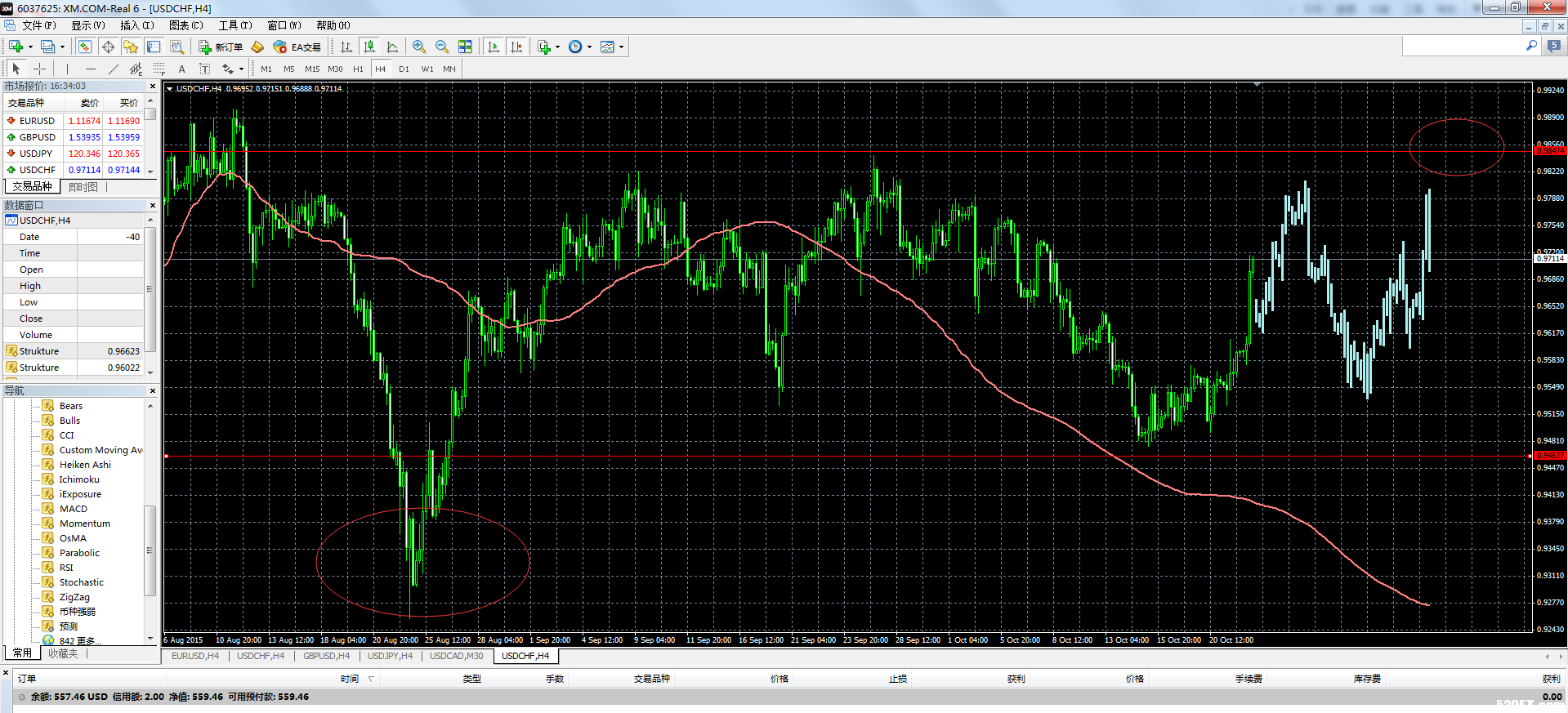Select the Text Label tool
Viewport: 1568px width, 713px height.
click(x=204, y=69)
